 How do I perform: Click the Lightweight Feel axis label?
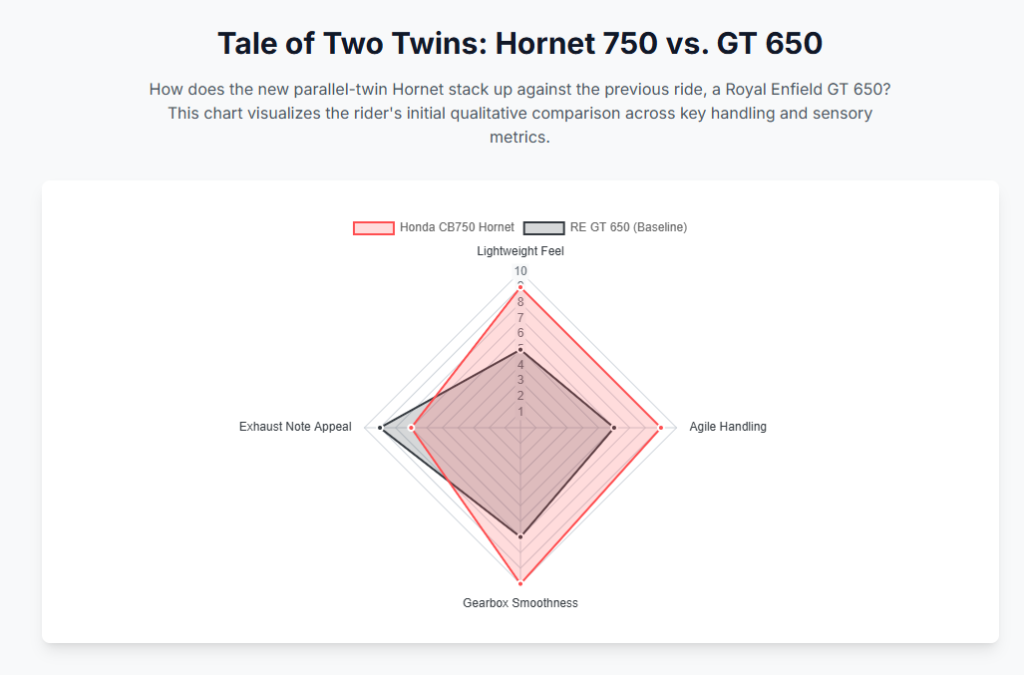tap(520, 252)
